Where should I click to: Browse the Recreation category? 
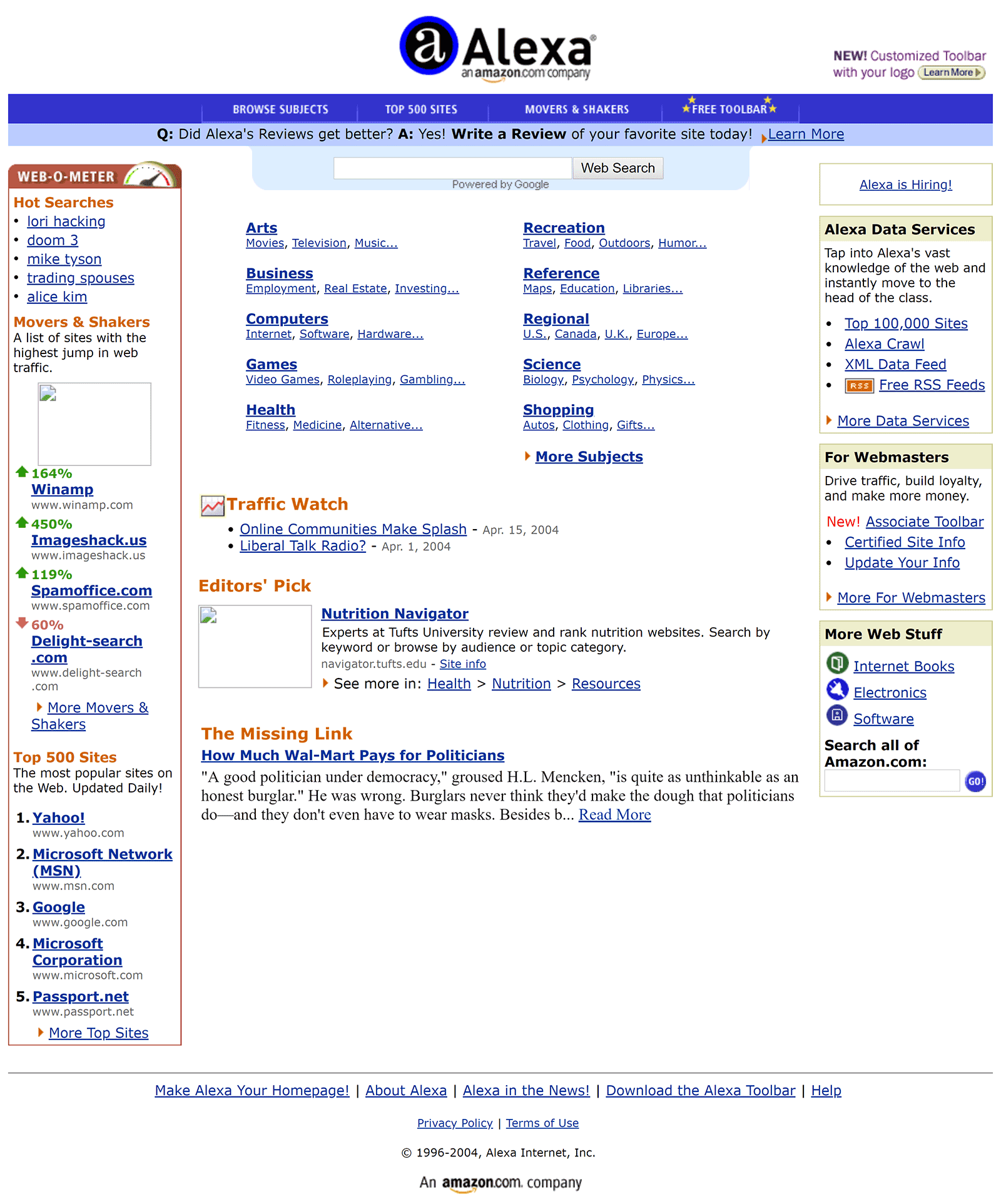tap(564, 228)
